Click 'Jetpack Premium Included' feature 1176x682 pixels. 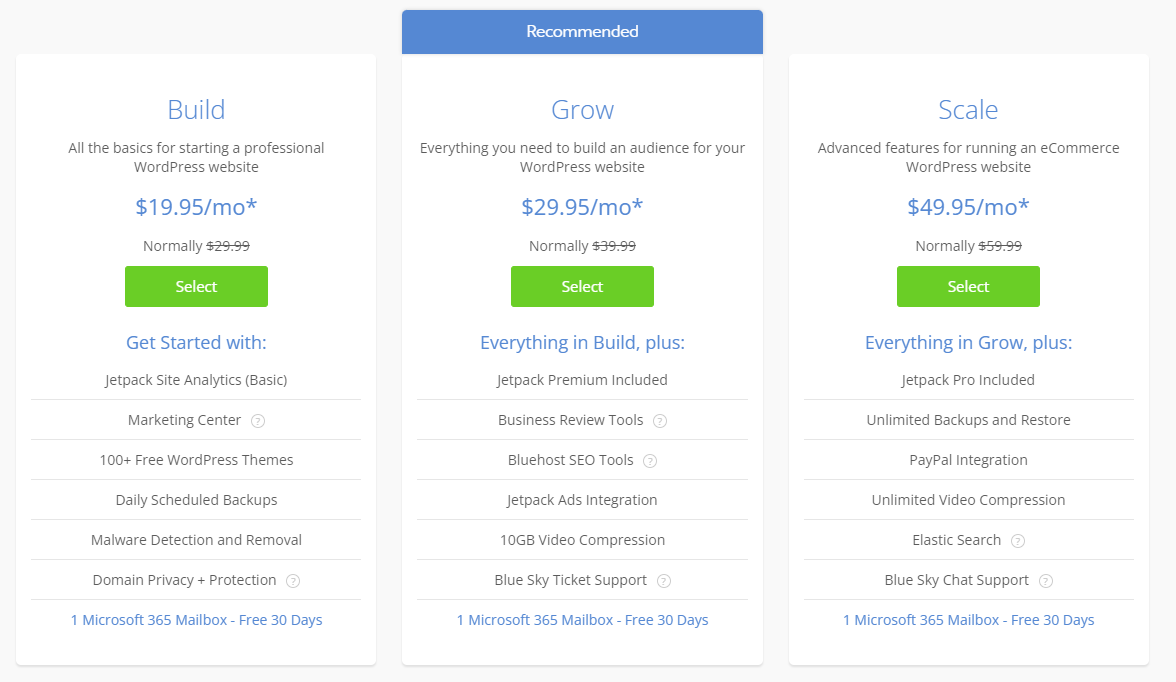(582, 380)
